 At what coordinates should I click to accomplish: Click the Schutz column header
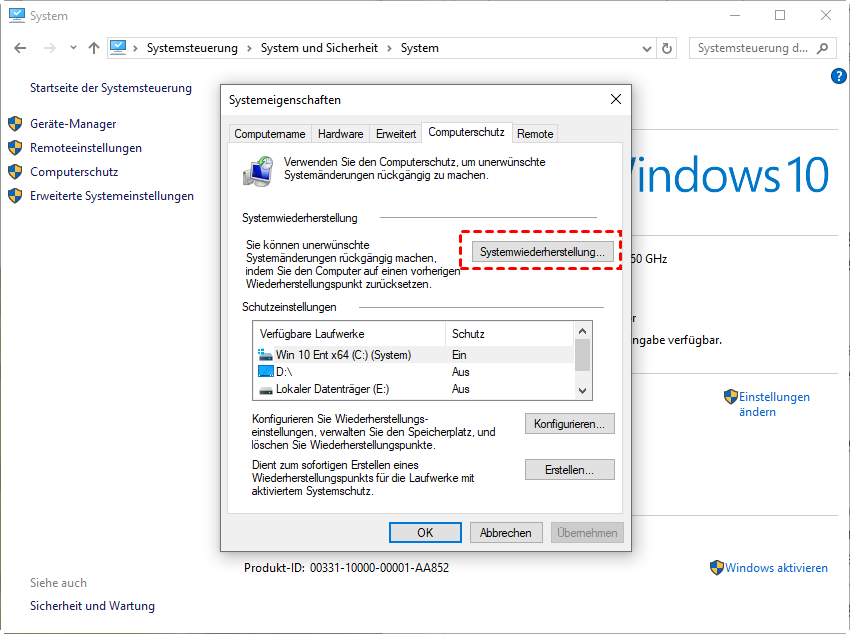click(x=509, y=334)
